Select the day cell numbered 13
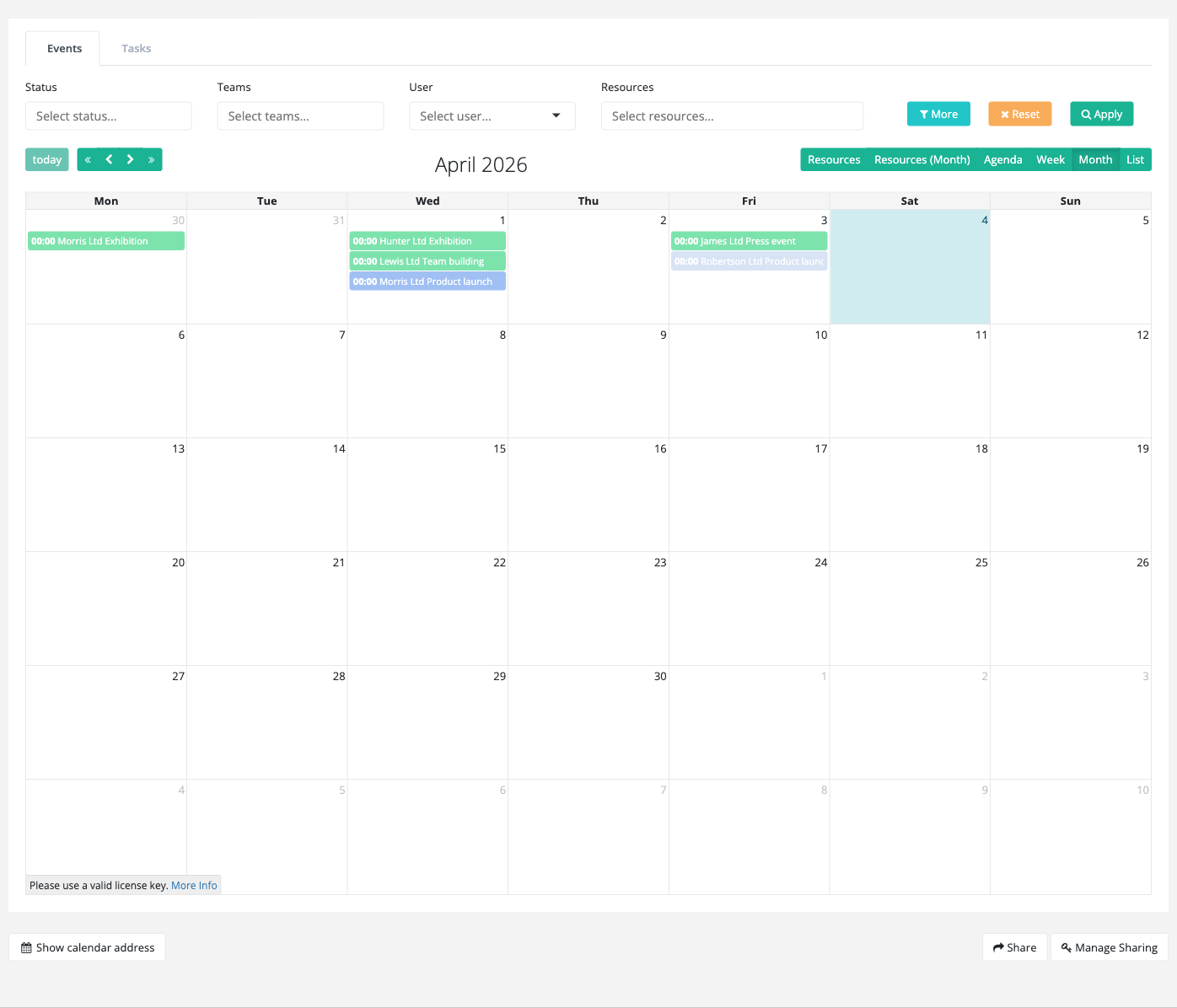Viewport: 1177px width, 1008px height. tap(106, 495)
